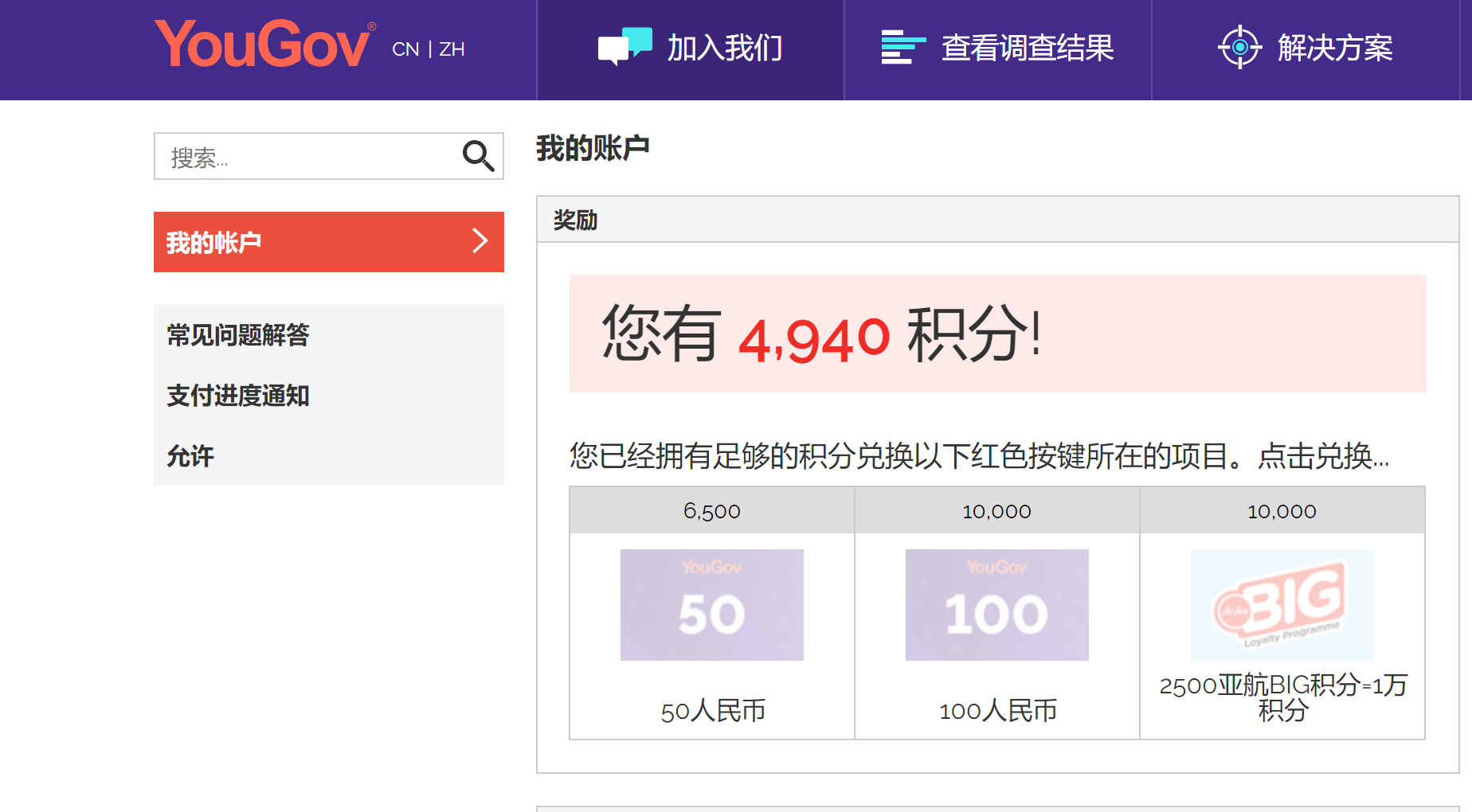Viewport: 1472px width, 812px height.
Task: Select the 100 YouGov gift card image
Action: [996, 605]
